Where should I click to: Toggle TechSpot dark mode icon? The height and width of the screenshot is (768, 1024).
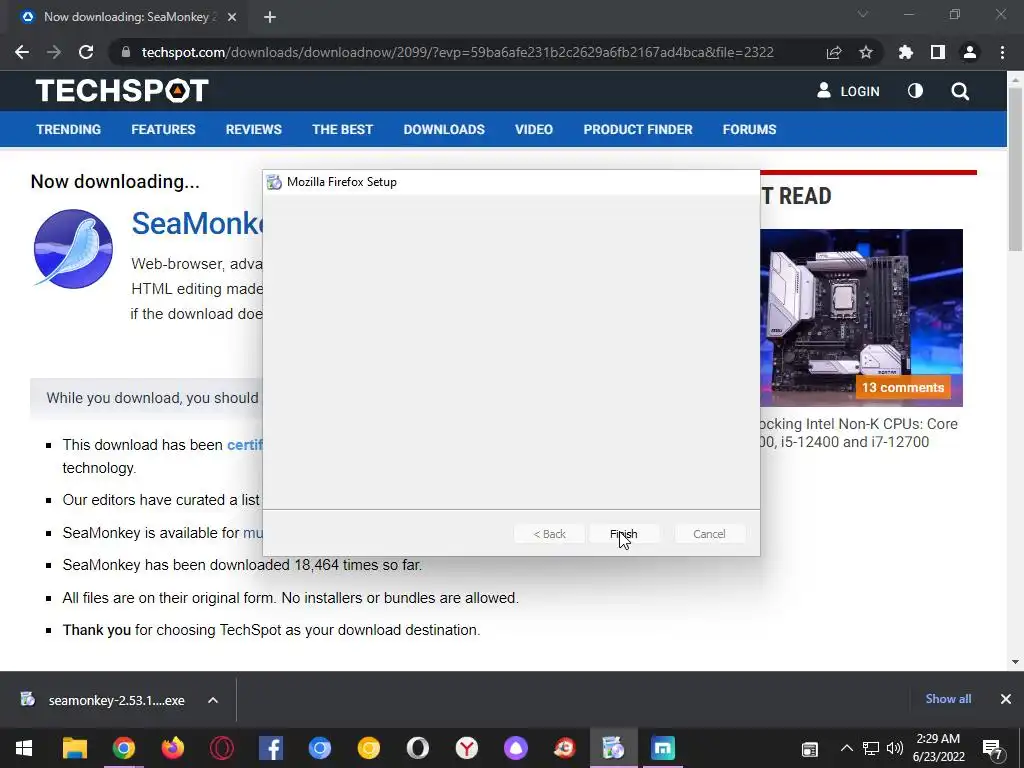coord(916,91)
